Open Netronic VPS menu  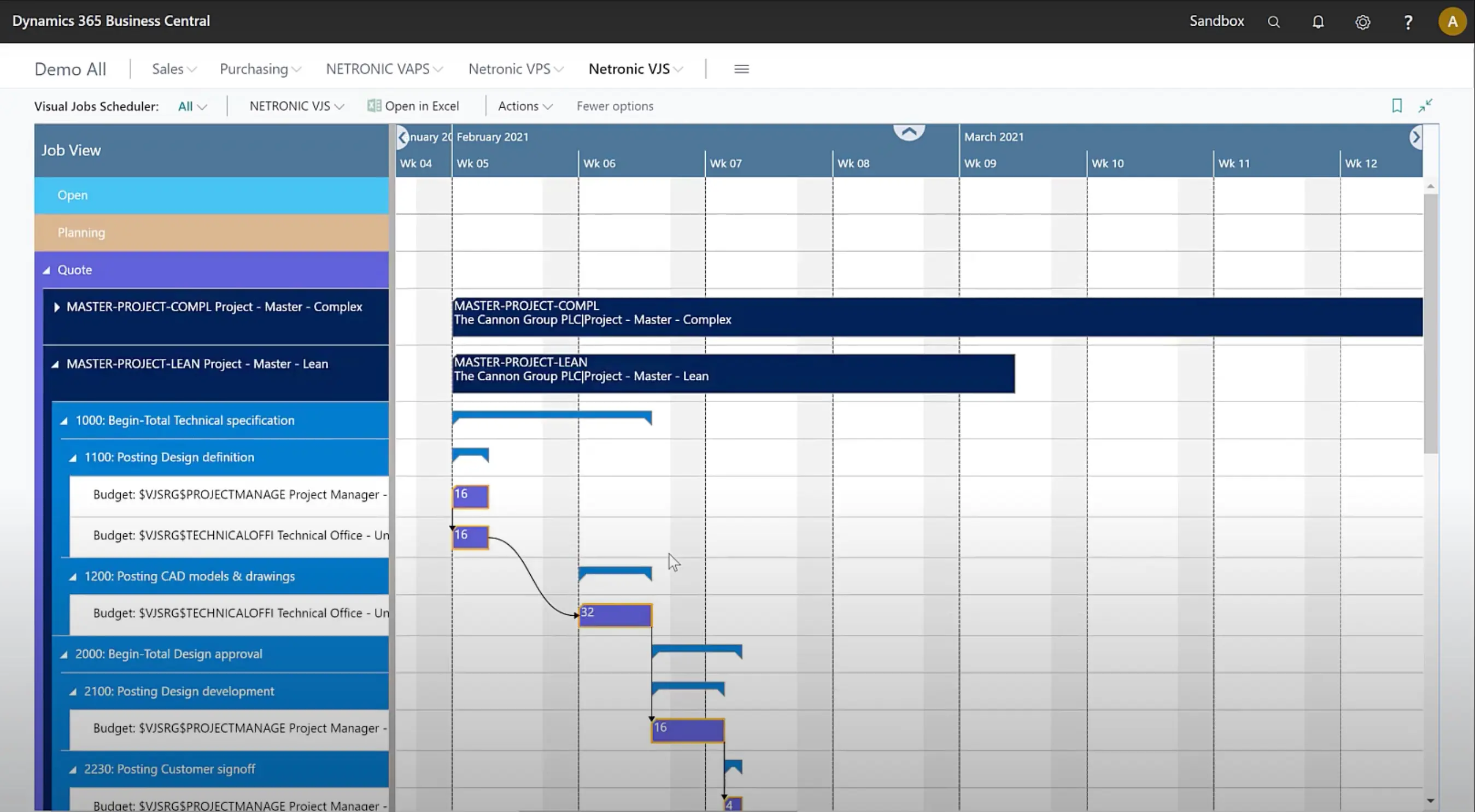tap(516, 69)
